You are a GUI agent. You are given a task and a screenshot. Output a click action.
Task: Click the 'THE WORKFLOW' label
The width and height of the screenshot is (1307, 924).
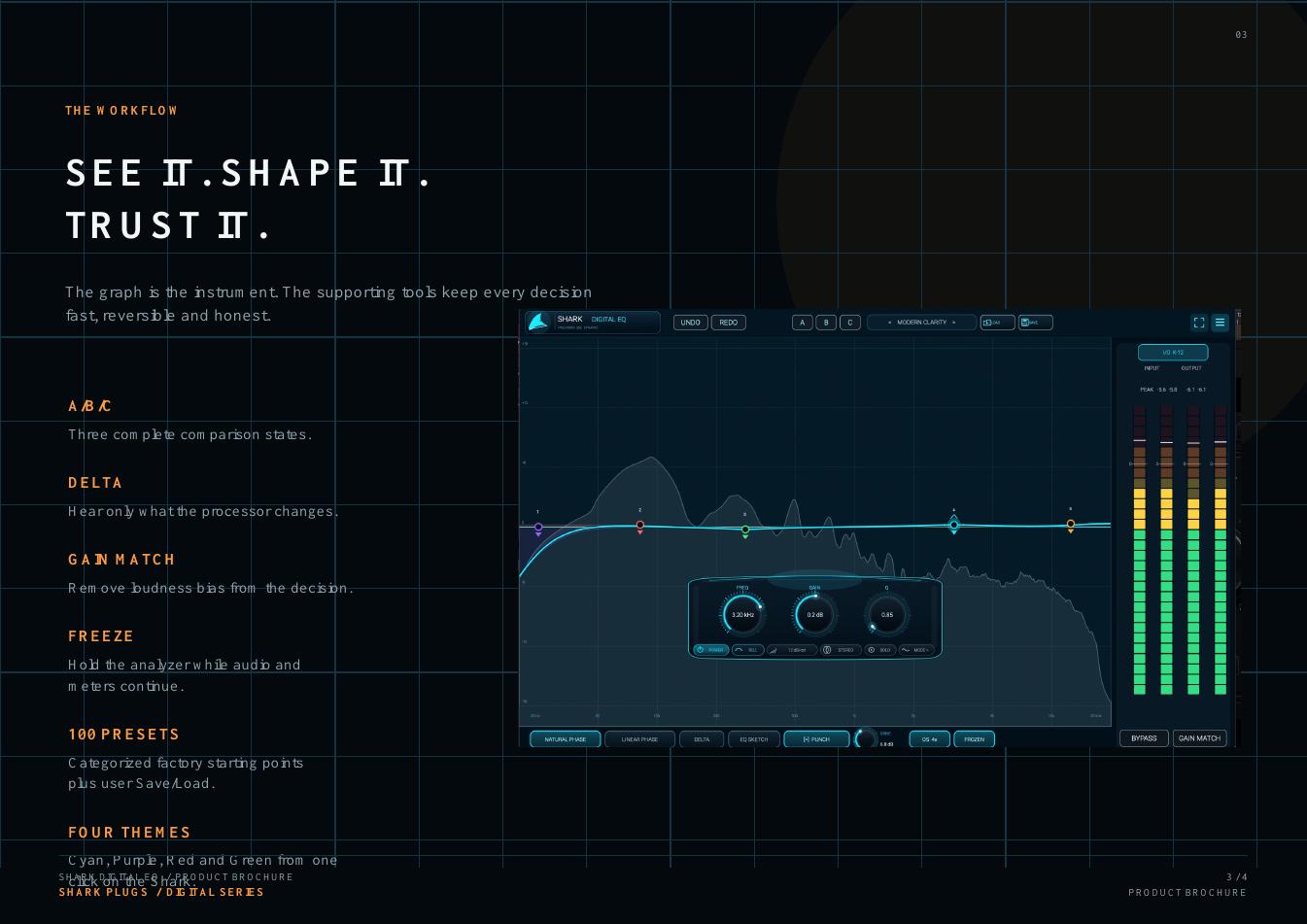pyautogui.click(x=121, y=111)
